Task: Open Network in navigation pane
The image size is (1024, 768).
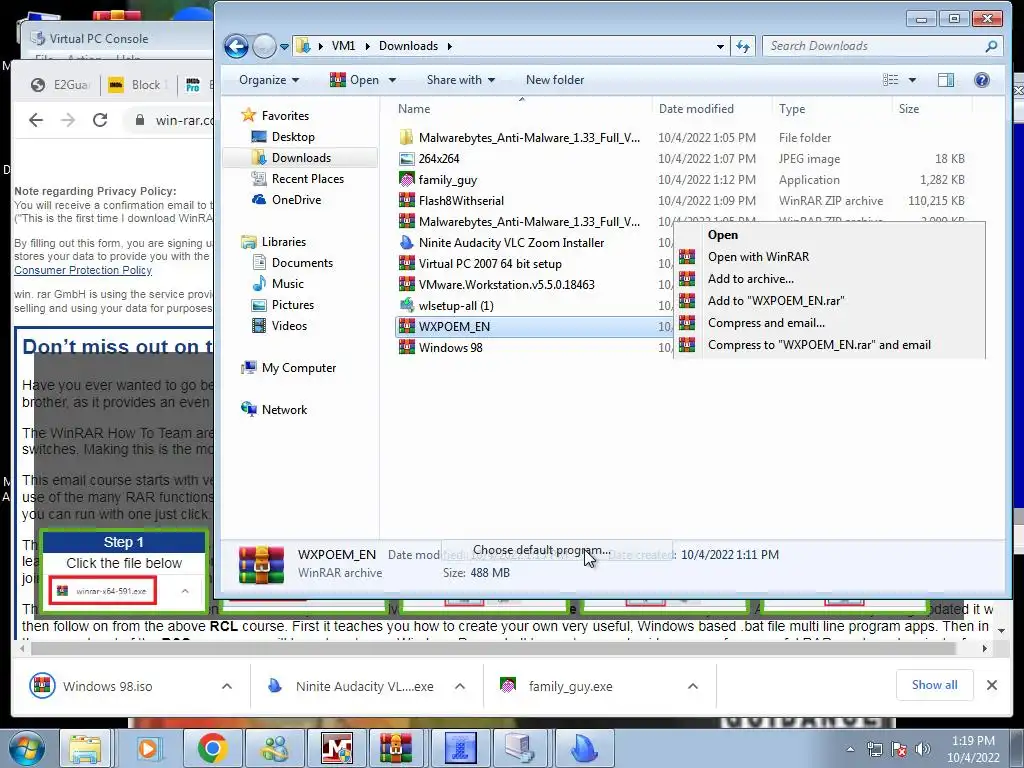Action: click(x=284, y=409)
